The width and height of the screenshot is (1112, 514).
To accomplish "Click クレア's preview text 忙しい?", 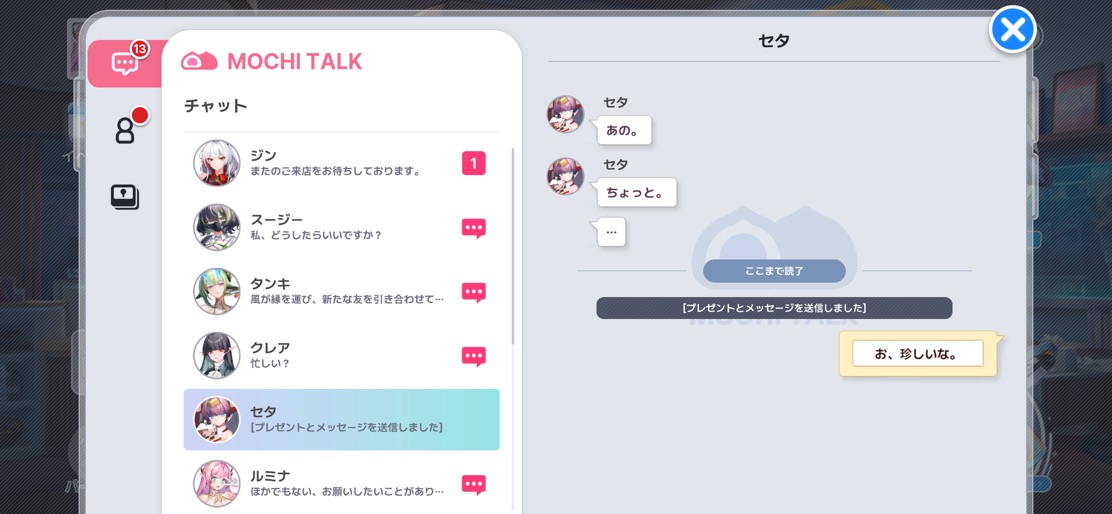I will pos(270,364).
